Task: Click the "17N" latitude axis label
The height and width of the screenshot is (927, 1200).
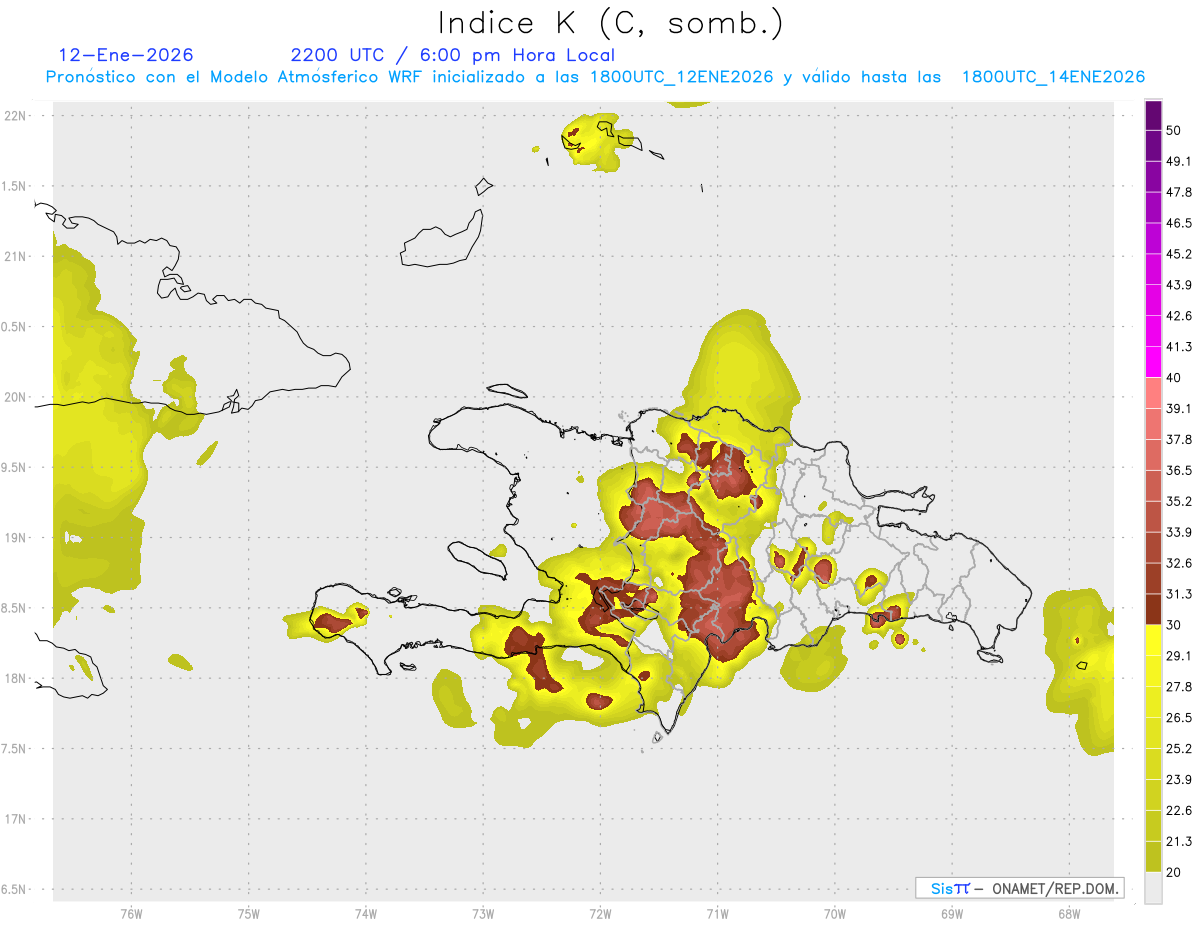Action: [x=15, y=819]
